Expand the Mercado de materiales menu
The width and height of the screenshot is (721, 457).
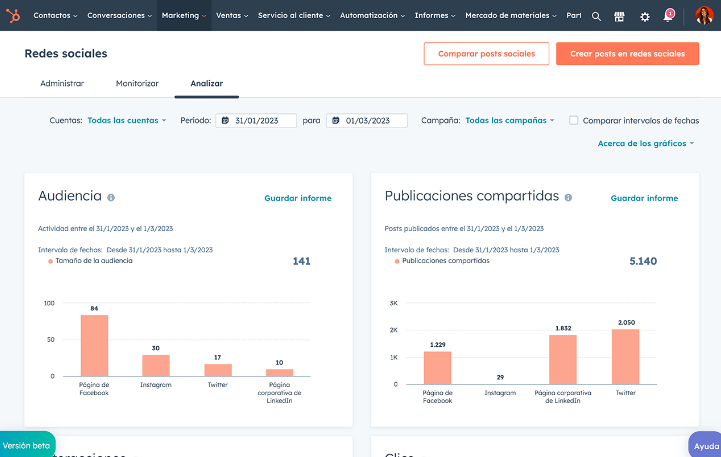coord(511,16)
